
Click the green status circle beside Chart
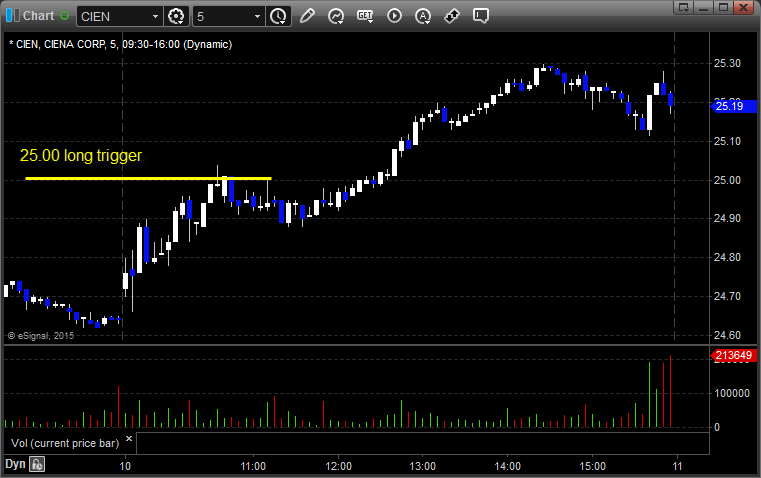coord(64,16)
